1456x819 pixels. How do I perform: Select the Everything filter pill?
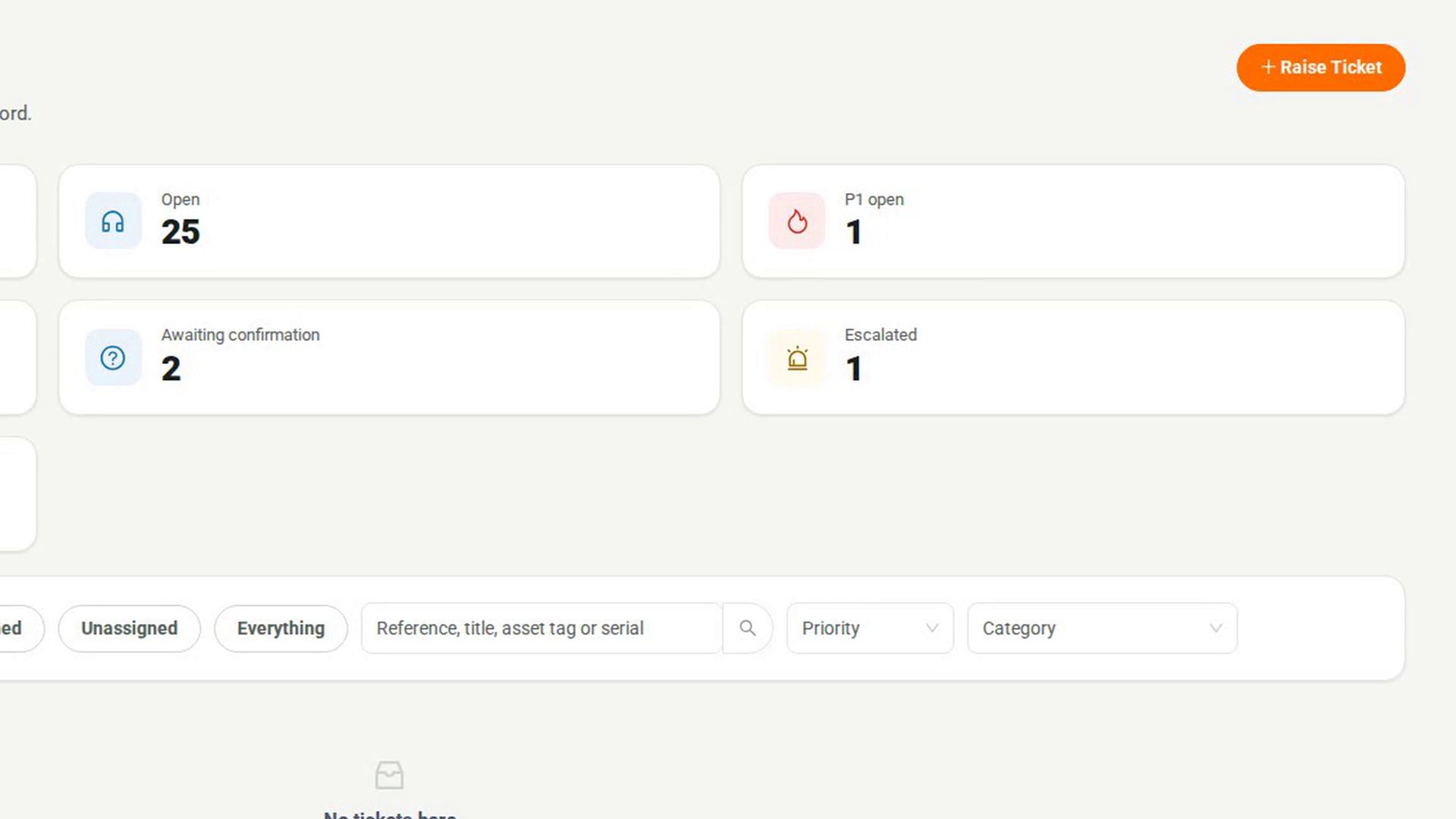[281, 629]
